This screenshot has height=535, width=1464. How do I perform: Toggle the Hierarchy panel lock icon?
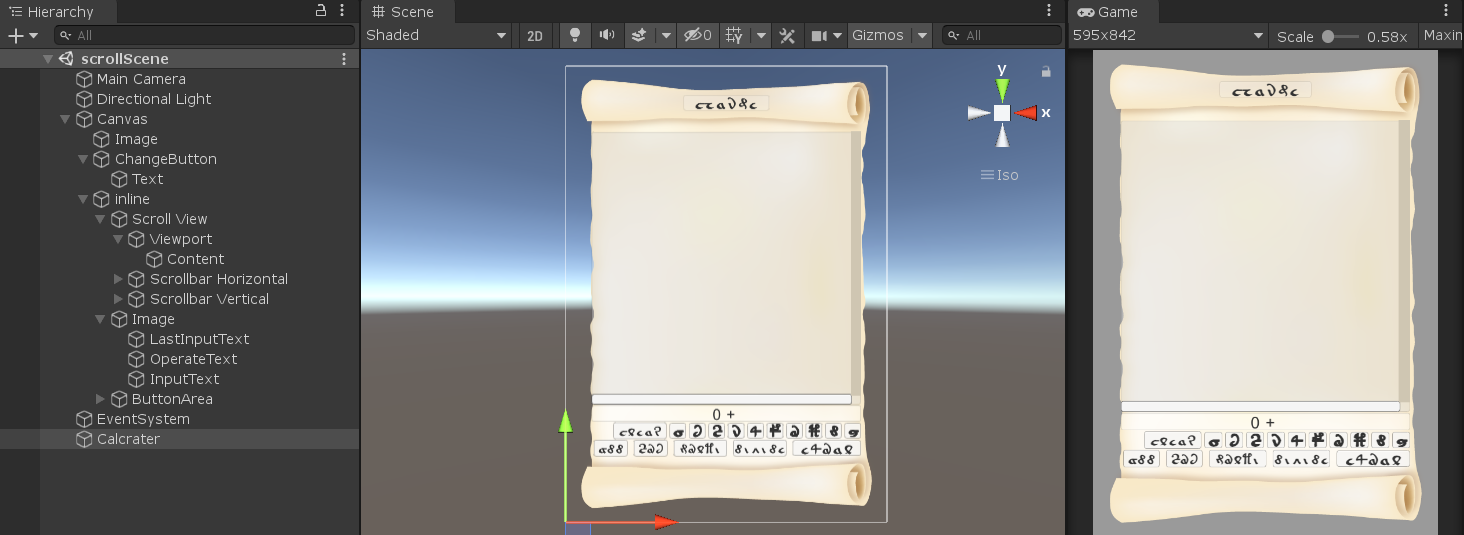(321, 11)
